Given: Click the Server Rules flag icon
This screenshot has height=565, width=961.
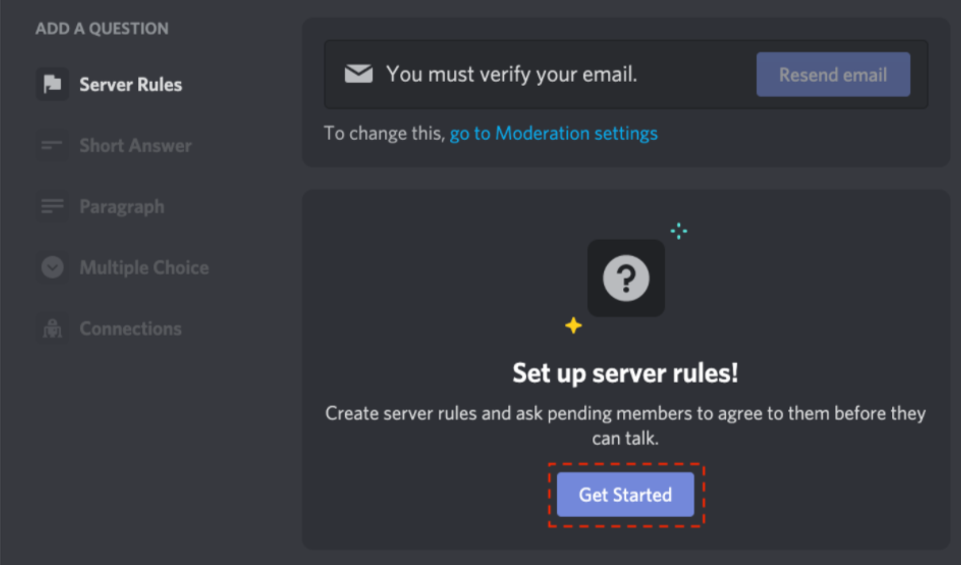Looking at the screenshot, I should click(x=52, y=84).
